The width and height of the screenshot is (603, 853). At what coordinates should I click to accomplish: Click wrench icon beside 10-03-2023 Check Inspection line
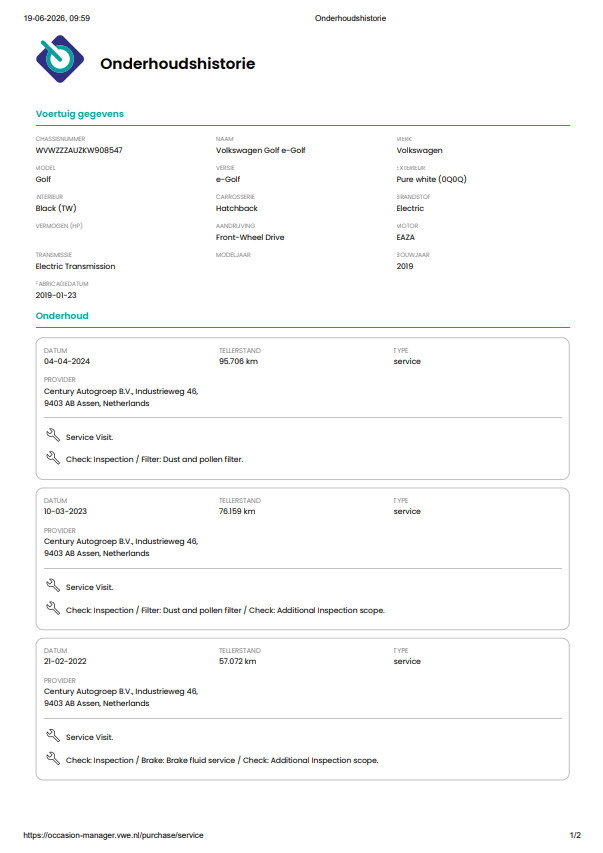point(53,608)
